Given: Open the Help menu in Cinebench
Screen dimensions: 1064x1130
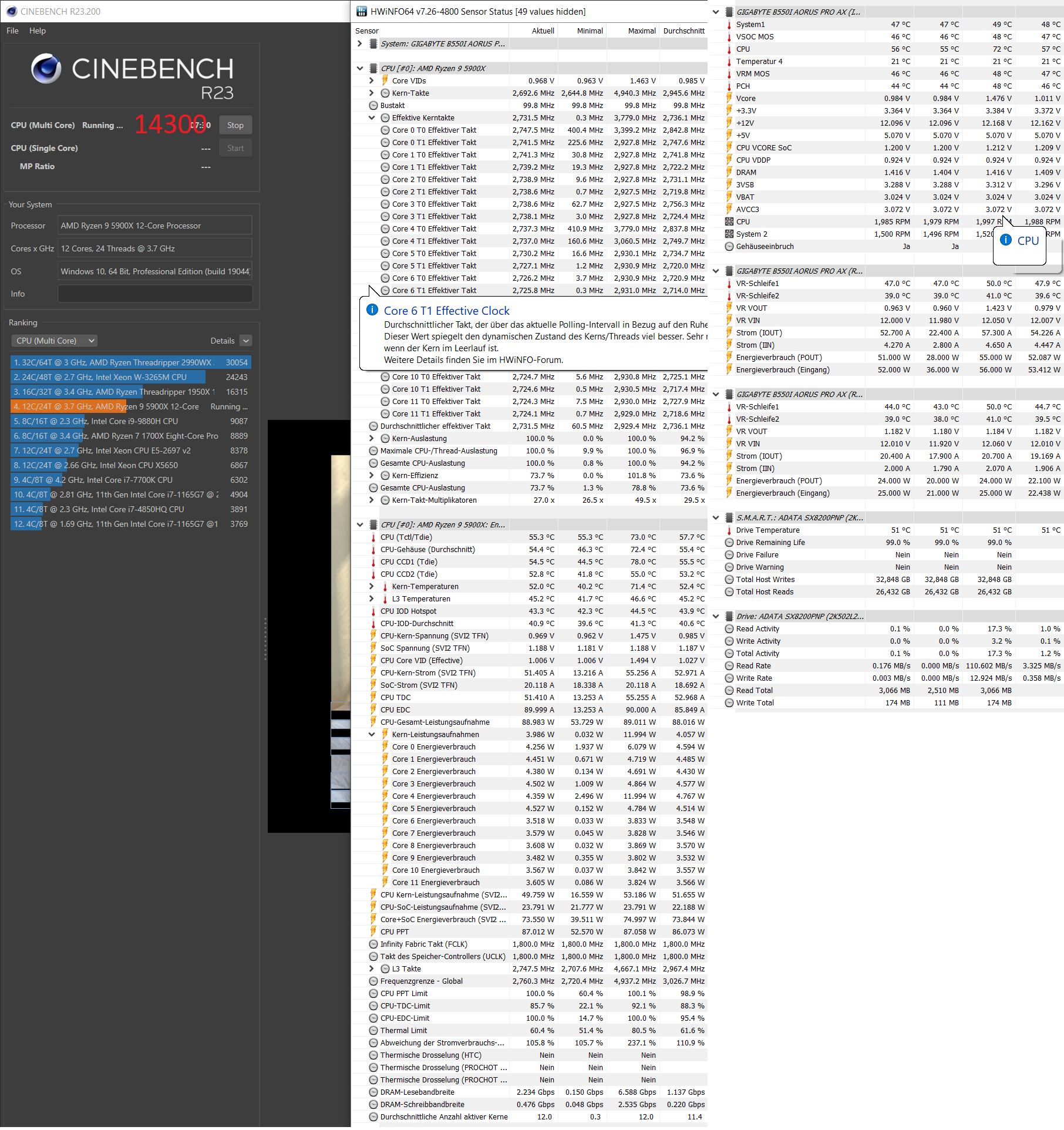Looking at the screenshot, I should (38, 31).
